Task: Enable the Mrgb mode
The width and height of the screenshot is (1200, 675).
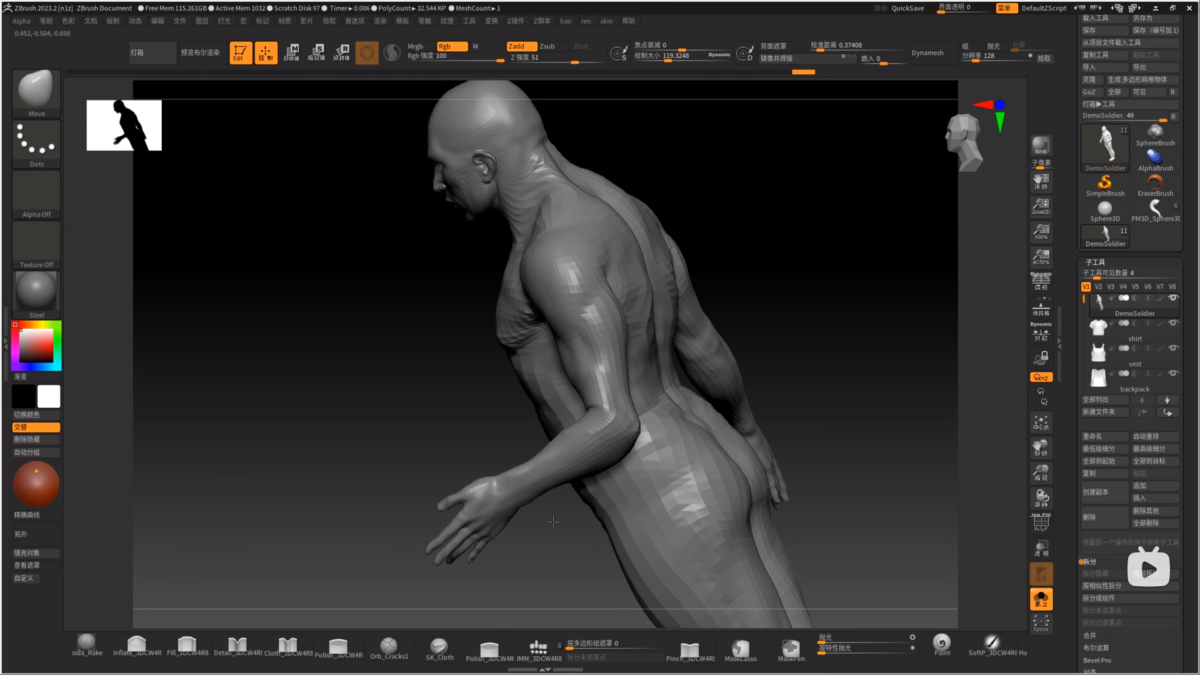Action: click(x=415, y=46)
